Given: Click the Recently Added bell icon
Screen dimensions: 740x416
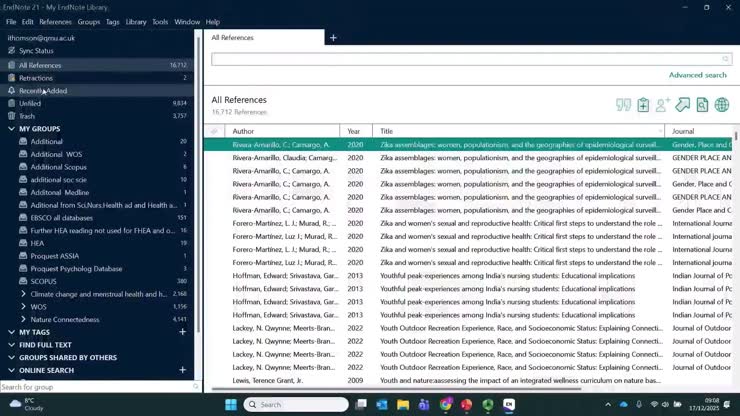Looking at the screenshot, I should (11, 91).
